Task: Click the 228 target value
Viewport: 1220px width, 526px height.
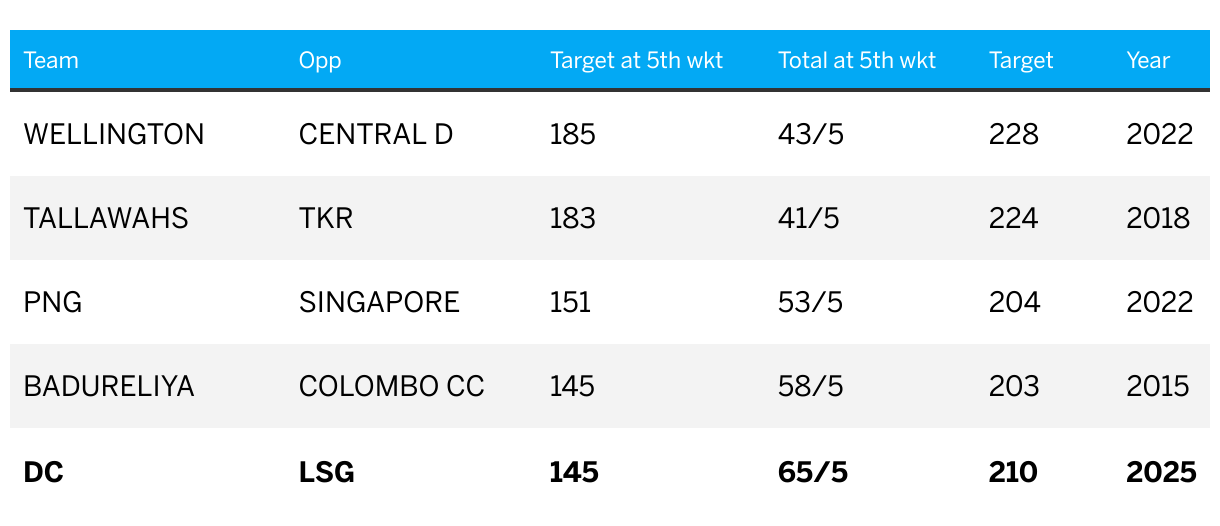Action: click(1014, 134)
